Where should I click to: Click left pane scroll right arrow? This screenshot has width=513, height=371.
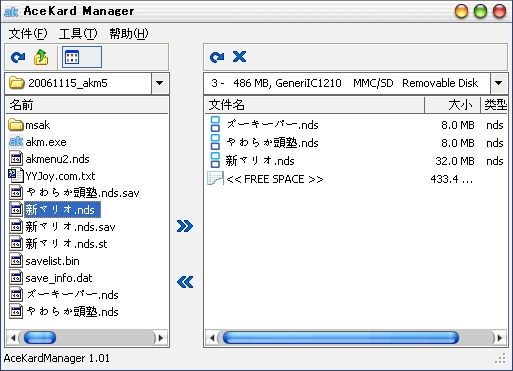tap(161, 338)
